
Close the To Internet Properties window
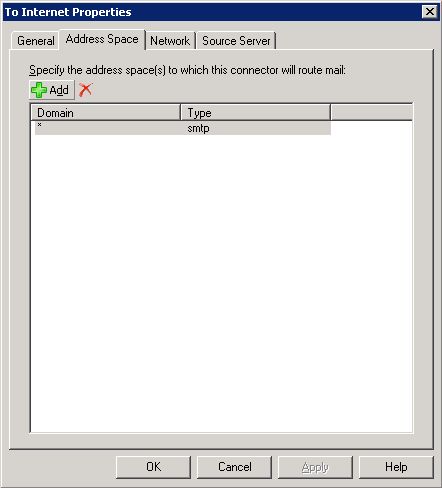coord(430,12)
